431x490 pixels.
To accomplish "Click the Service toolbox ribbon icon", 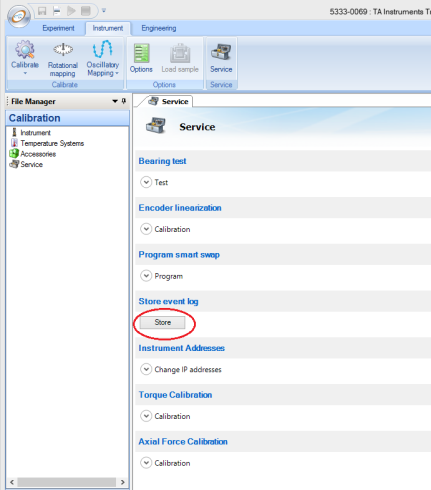I will tap(221, 57).
